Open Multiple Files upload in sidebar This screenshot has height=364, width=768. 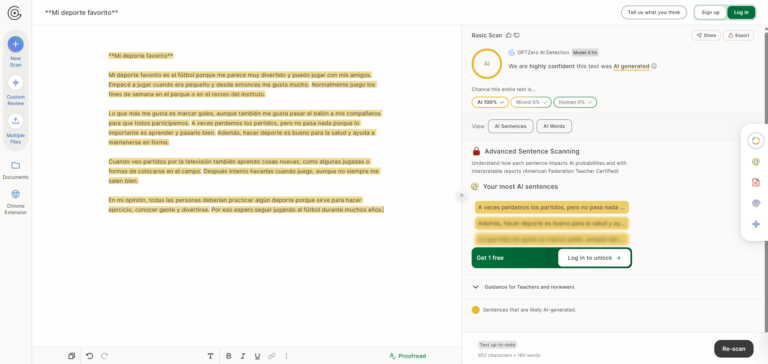coord(15,121)
